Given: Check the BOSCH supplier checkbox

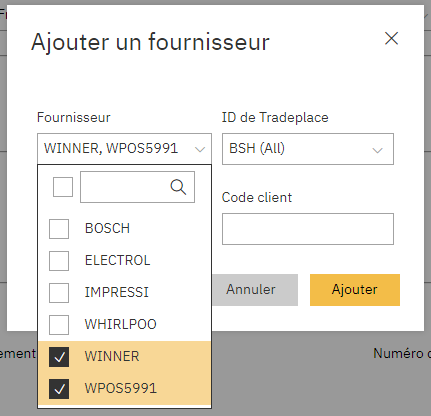Looking at the screenshot, I should [x=59, y=229].
